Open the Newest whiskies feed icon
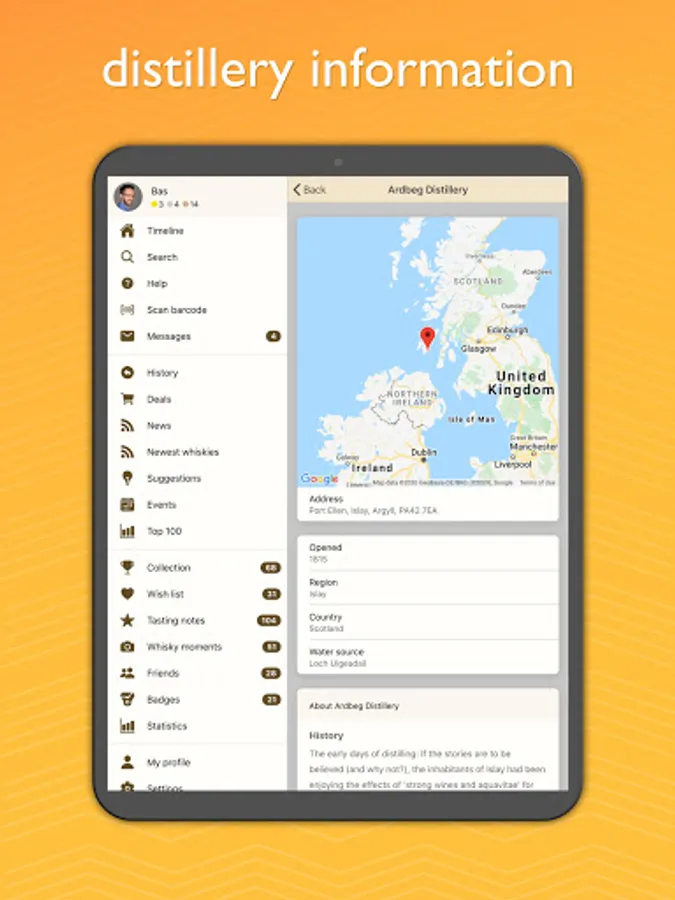Viewport: 675px width, 900px height. [127, 452]
